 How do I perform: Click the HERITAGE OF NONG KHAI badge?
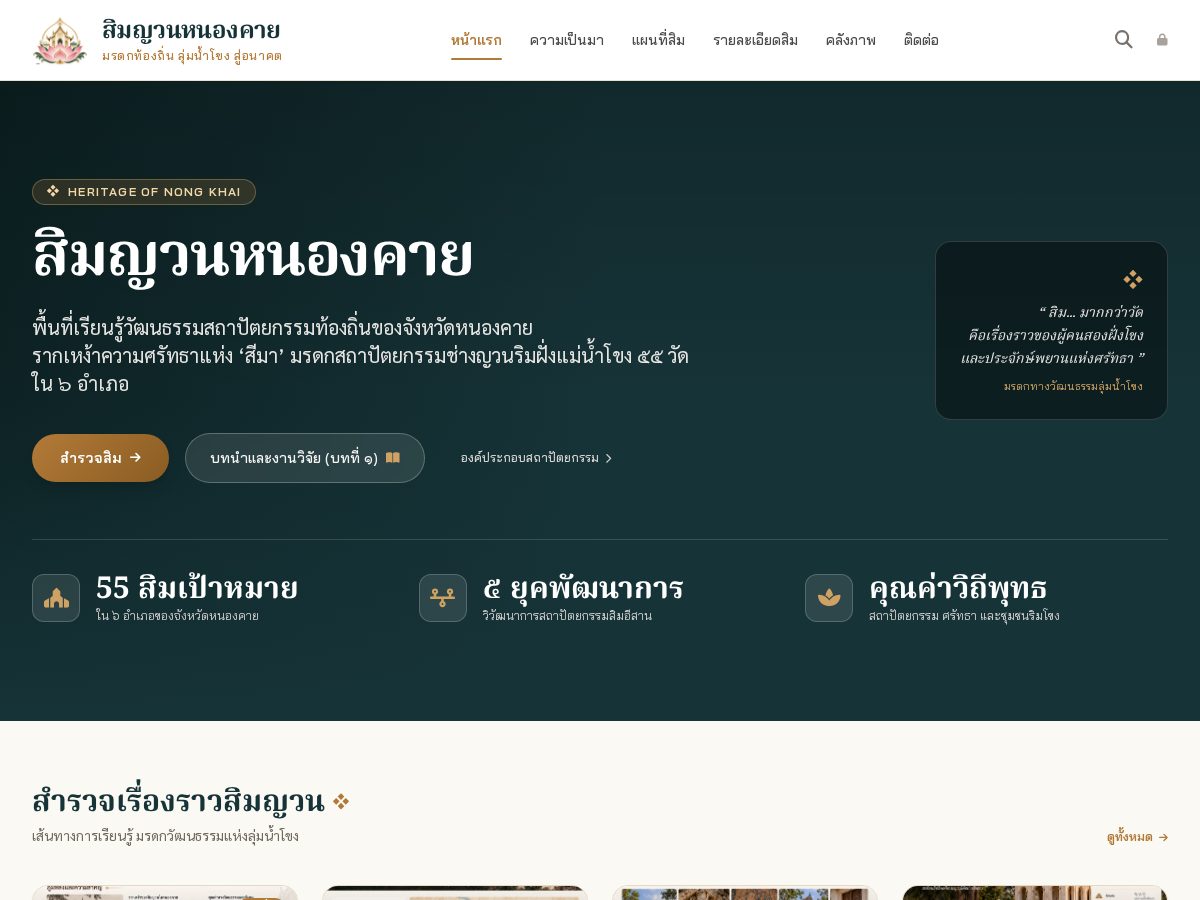coord(144,192)
